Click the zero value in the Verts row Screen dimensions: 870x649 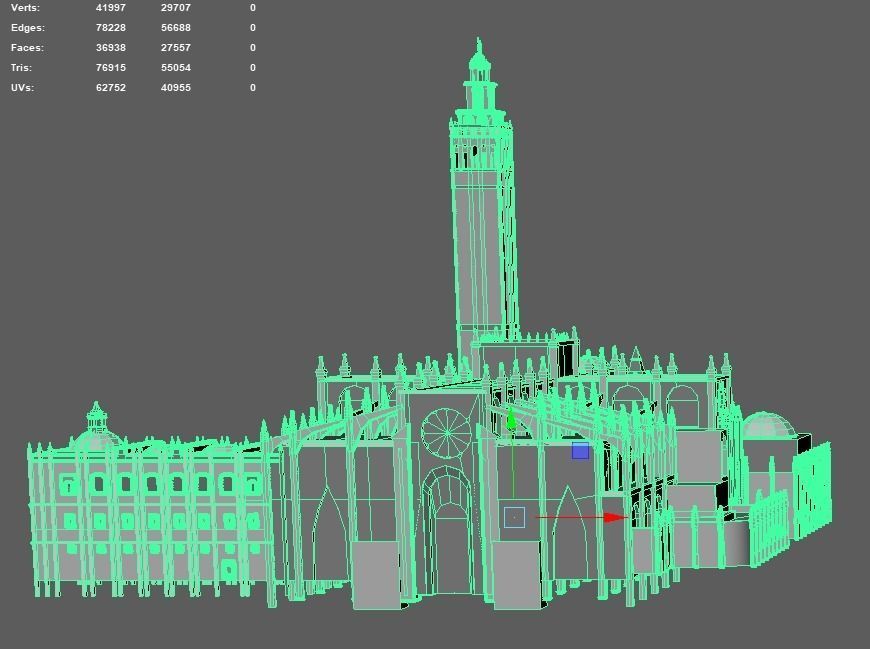[252, 8]
